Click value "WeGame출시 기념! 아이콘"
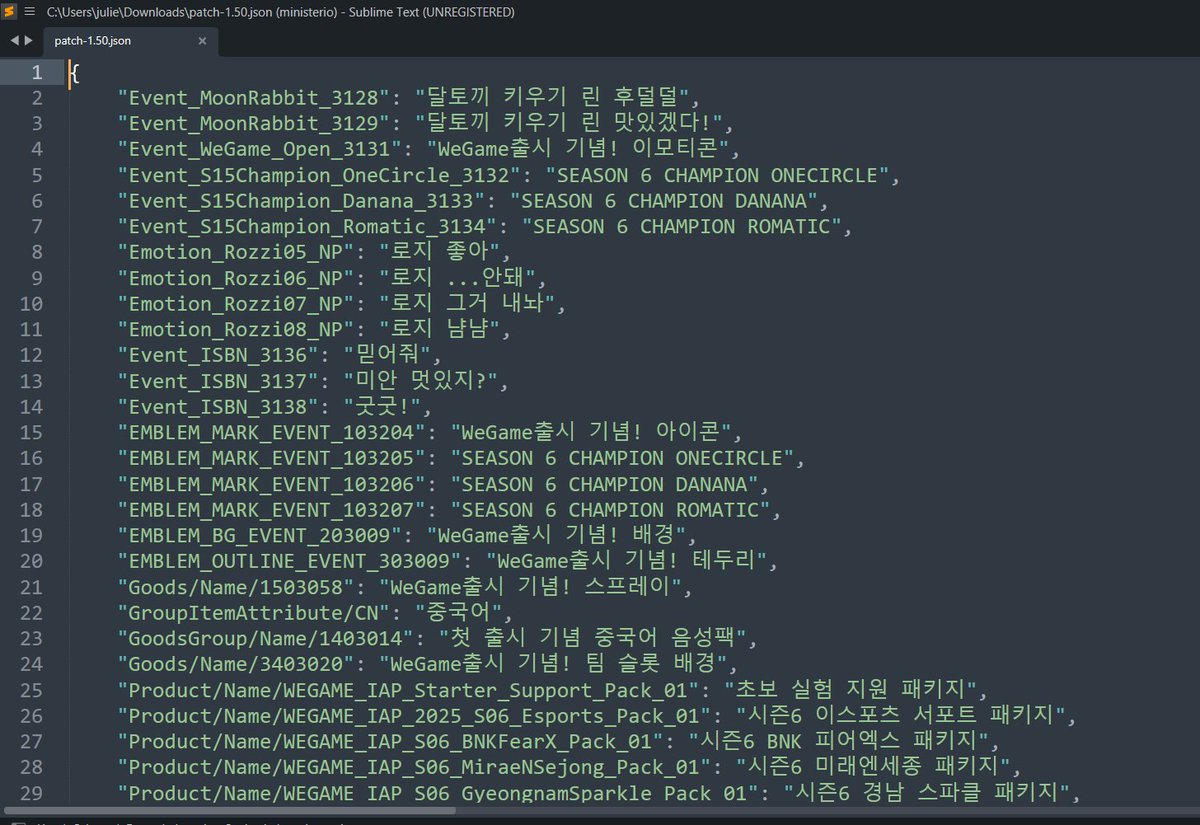The image size is (1200, 825). 592,432
